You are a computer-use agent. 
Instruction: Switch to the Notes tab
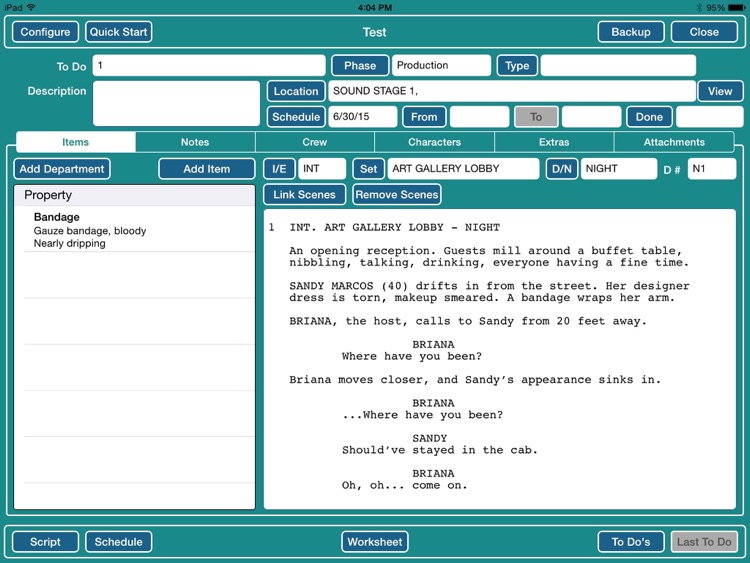tap(195, 142)
